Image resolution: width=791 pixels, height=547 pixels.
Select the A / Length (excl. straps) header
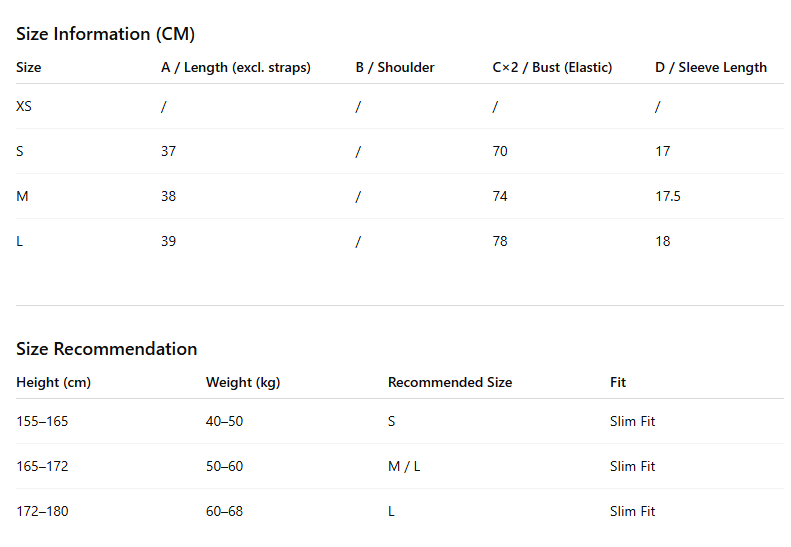(236, 67)
